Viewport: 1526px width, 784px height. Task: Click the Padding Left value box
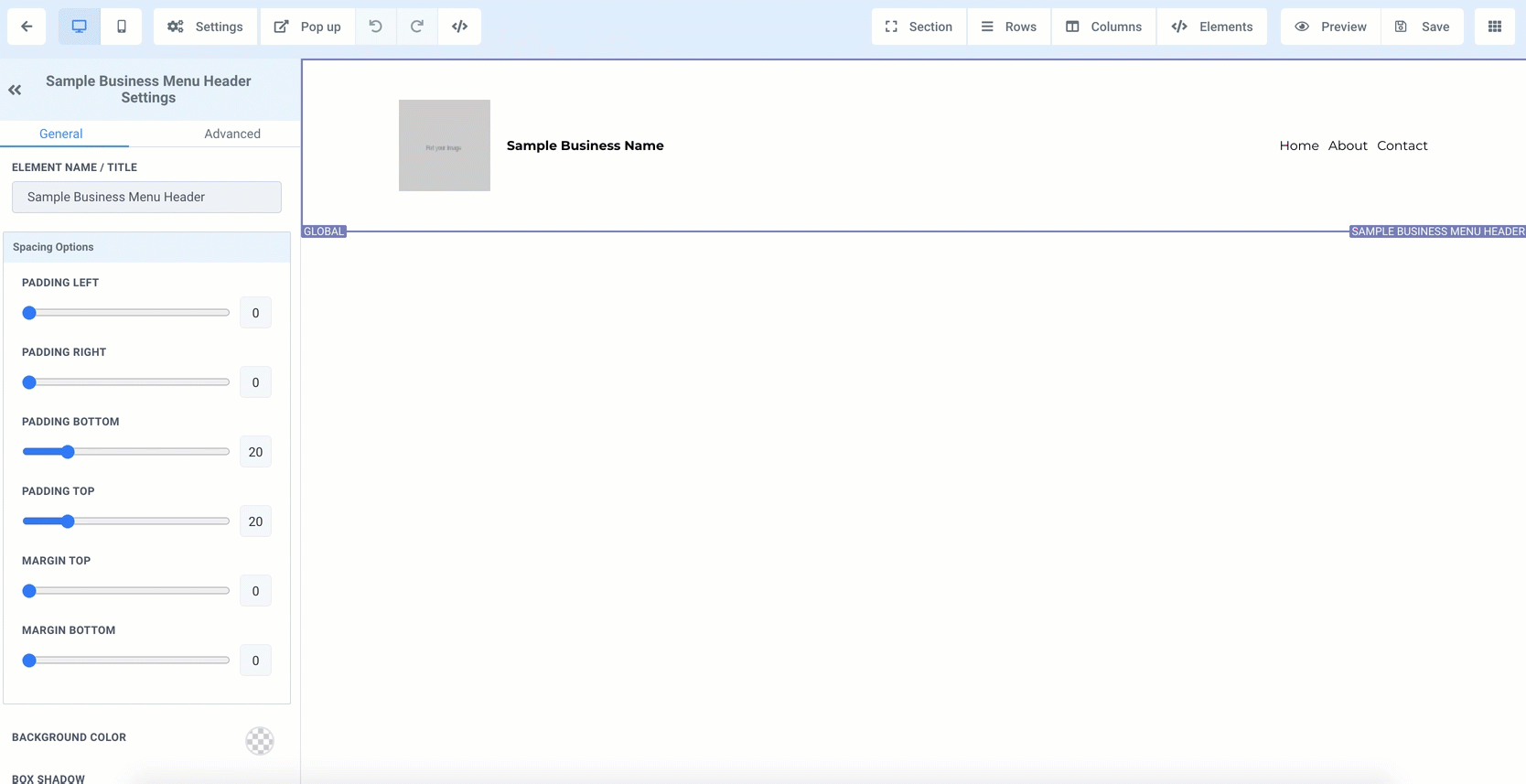pyautogui.click(x=255, y=313)
